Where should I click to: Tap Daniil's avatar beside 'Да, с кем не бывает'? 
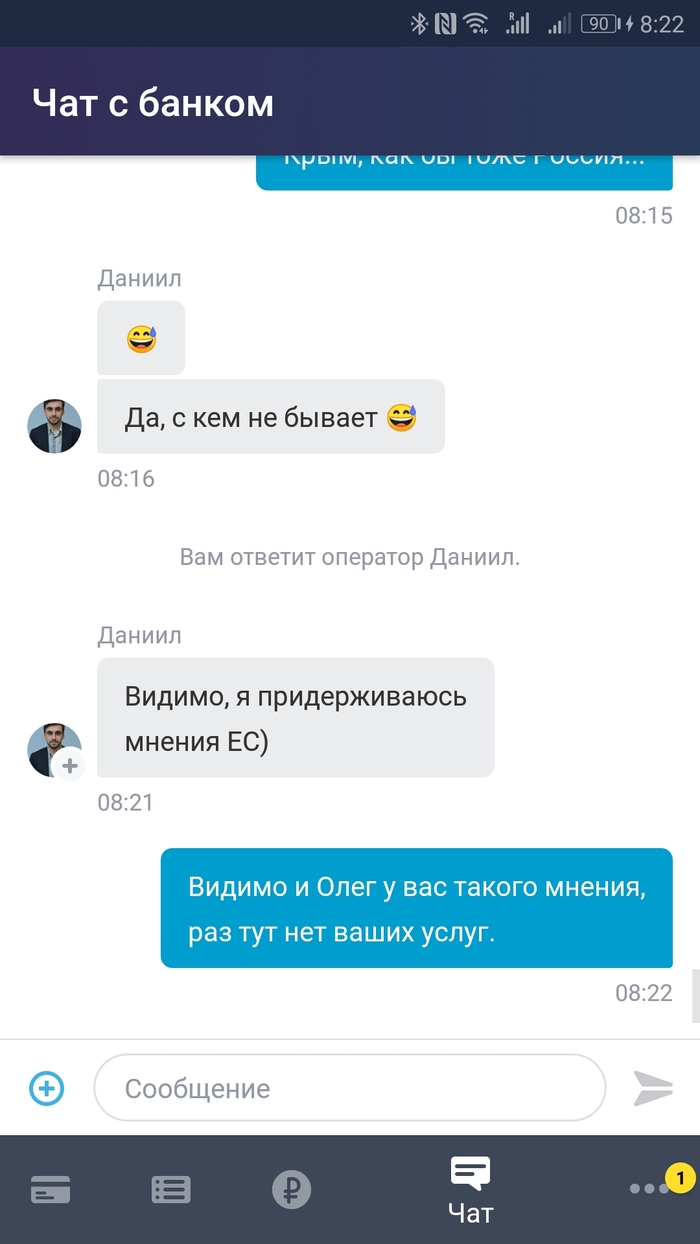pyautogui.click(x=54, y=426)
